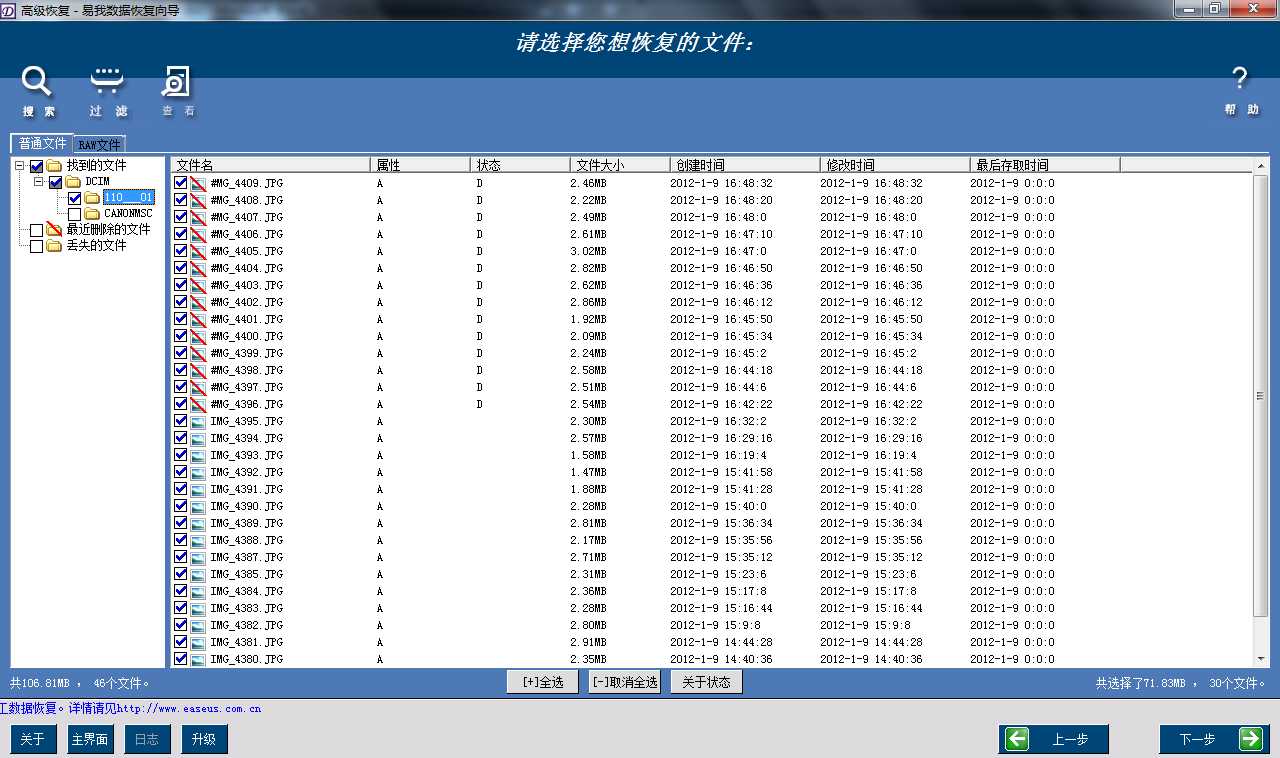The image size is (1280, 758).
Task: Uncheck the IMG_4380.JPG file checkbox
Action: pyautogui.click(x=181, y=659)
